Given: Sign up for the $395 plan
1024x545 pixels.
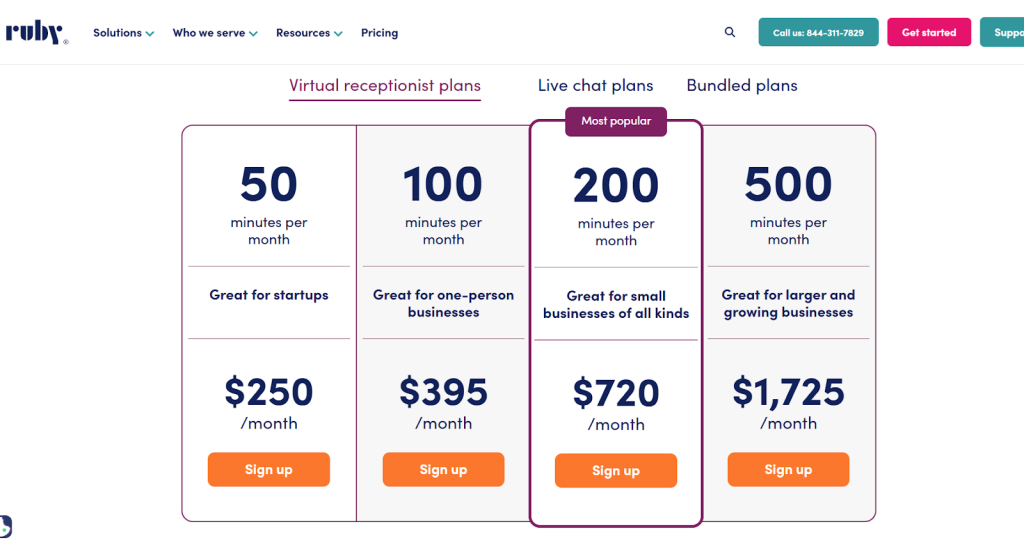Looking at the screenshot, I should (x=443, y=470).
